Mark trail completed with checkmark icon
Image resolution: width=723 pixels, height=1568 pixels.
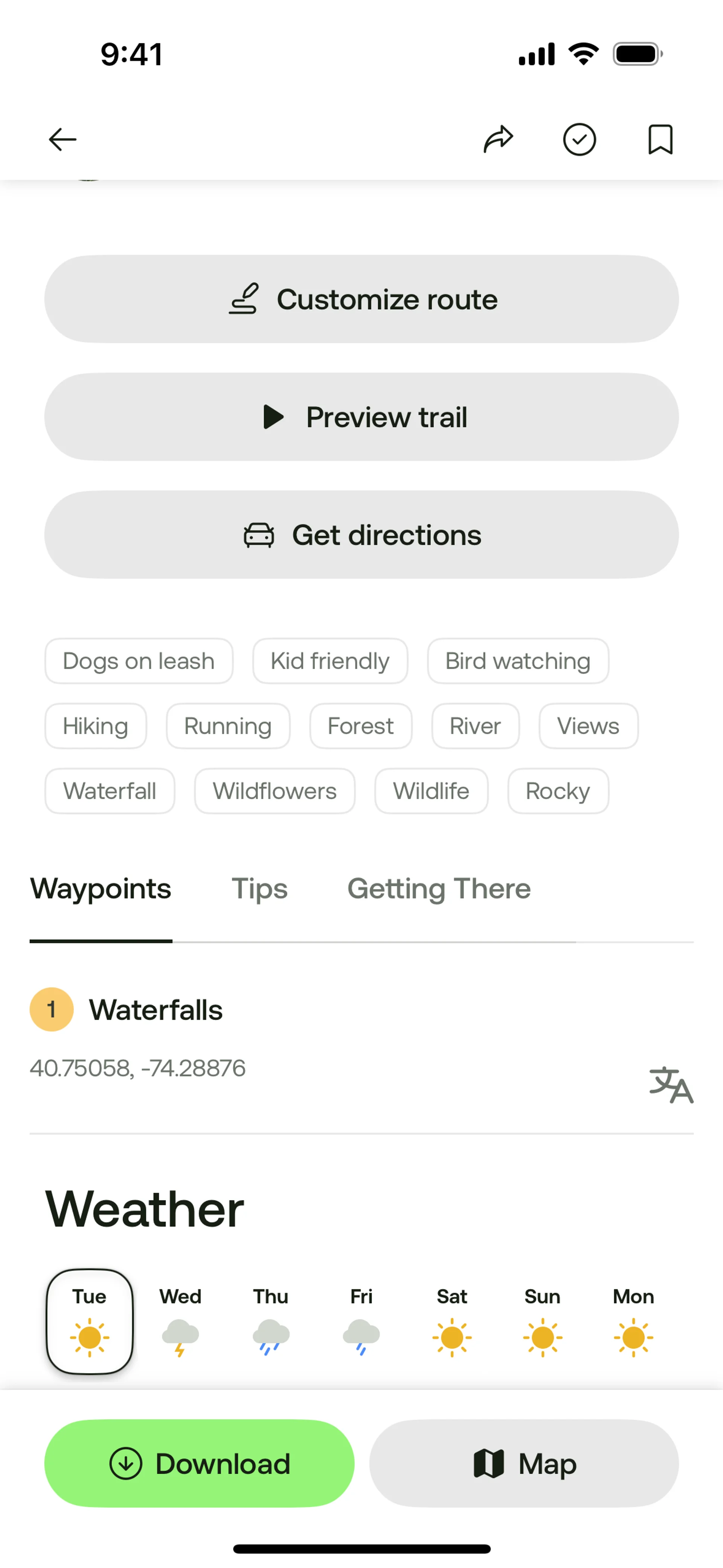coord(579,139)
